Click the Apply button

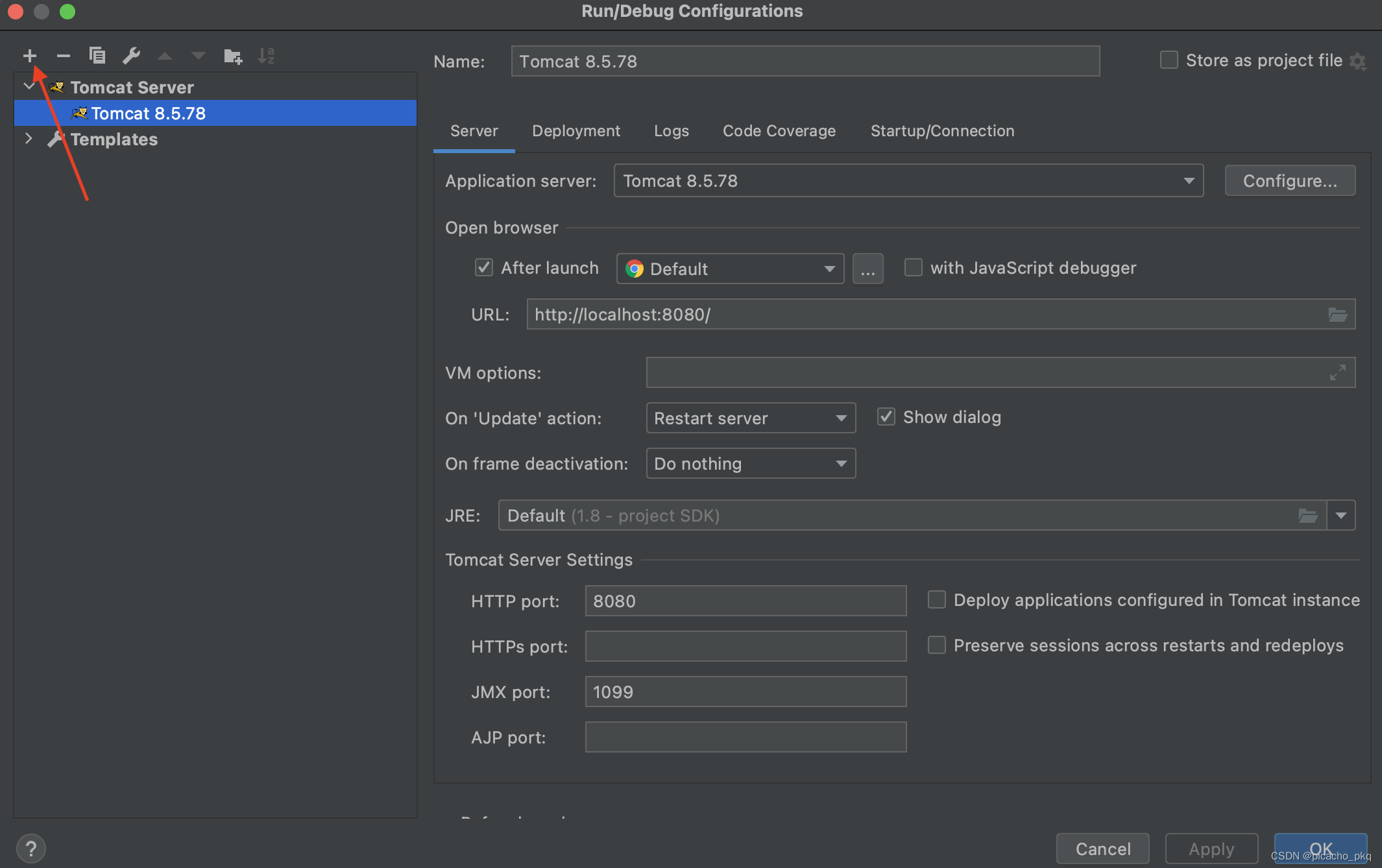pos(1211,849)
